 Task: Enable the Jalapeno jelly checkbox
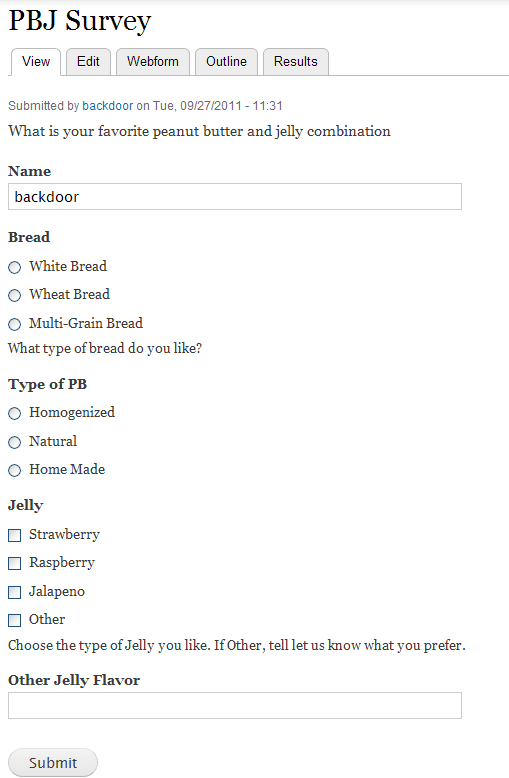14,592
